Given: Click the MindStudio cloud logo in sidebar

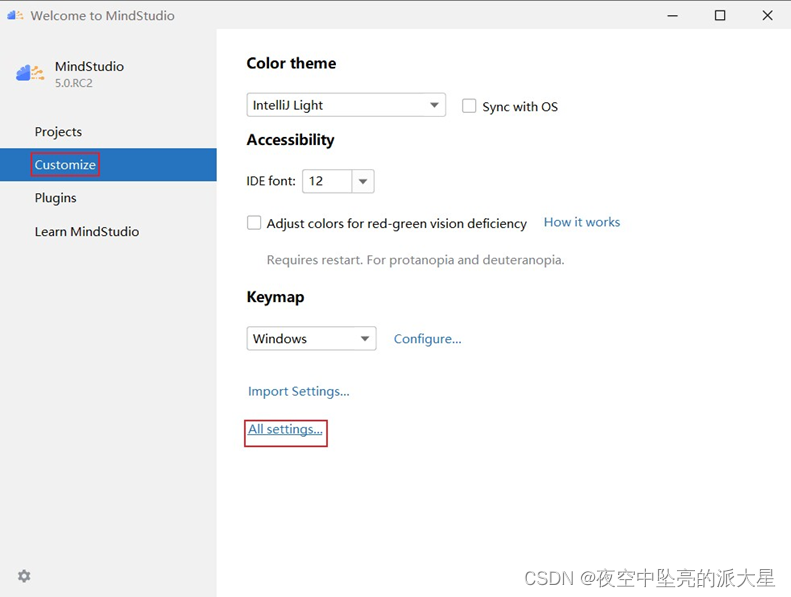Looking at the screenshot, I should tap(30, 73).
